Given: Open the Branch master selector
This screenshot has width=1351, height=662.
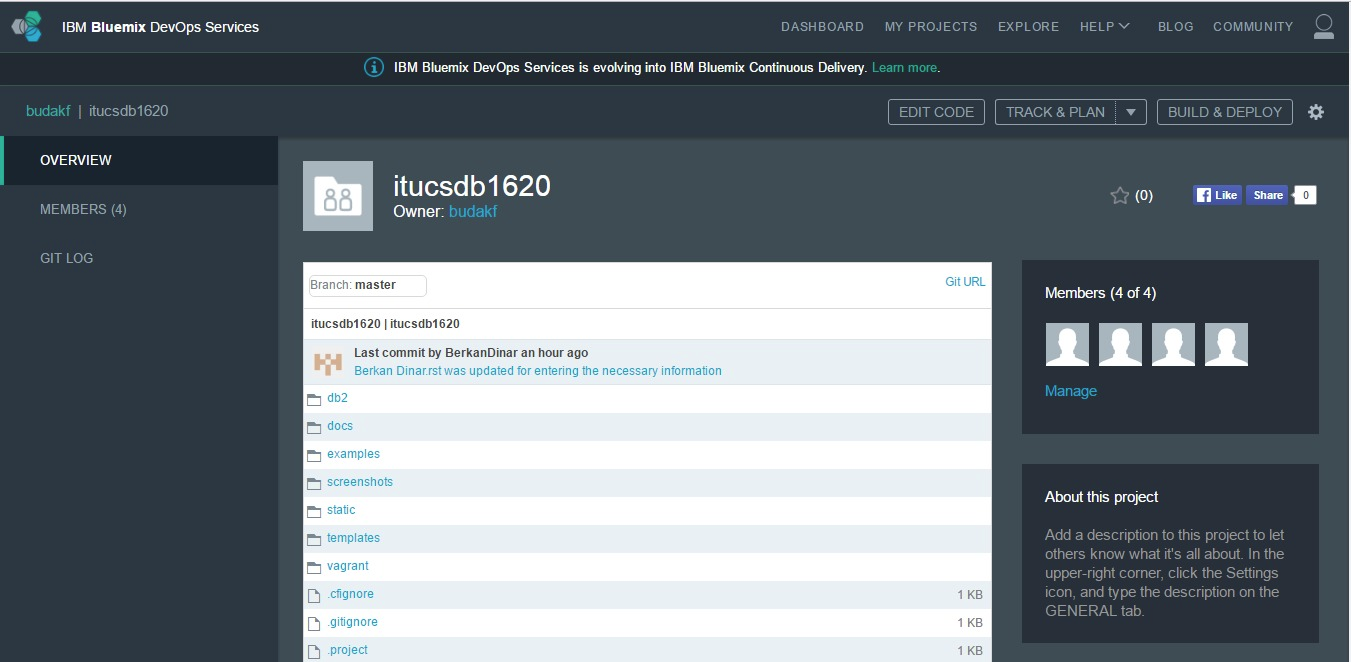Looking at the screenshot, I should (x=368, y=285).
